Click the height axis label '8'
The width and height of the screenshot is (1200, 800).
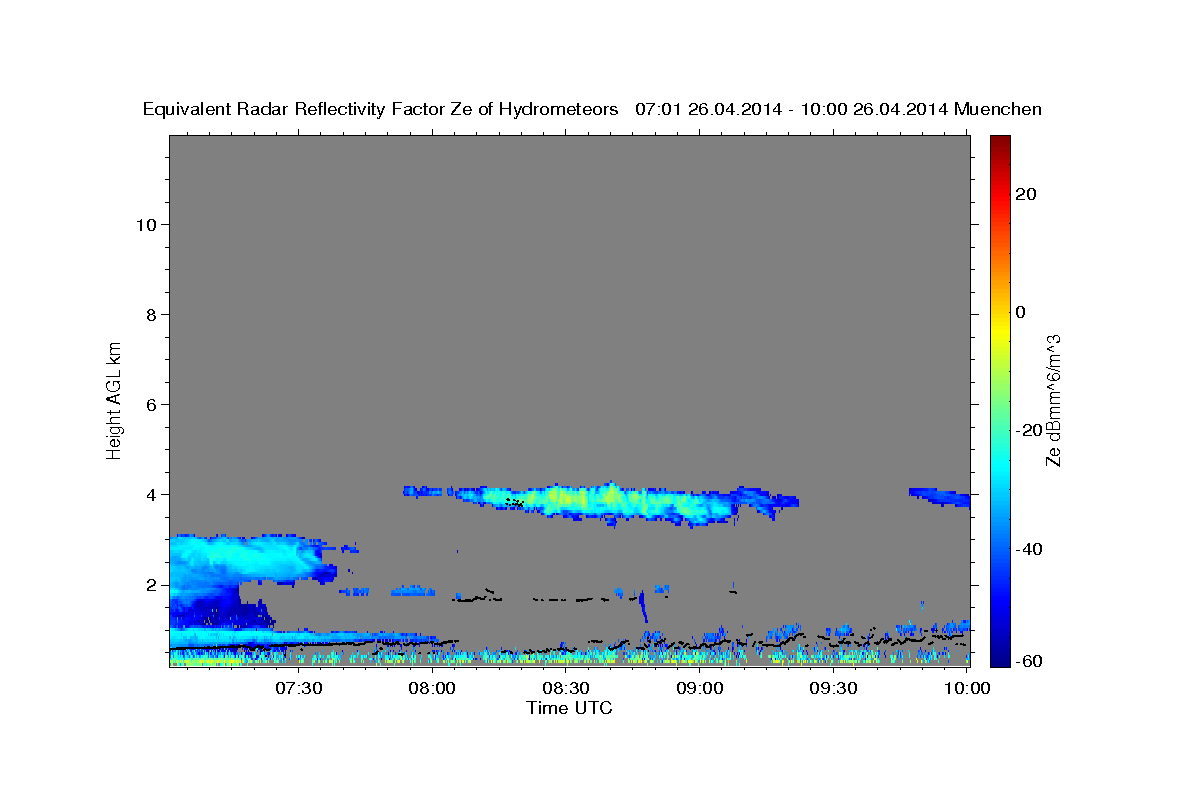[150, 314]
